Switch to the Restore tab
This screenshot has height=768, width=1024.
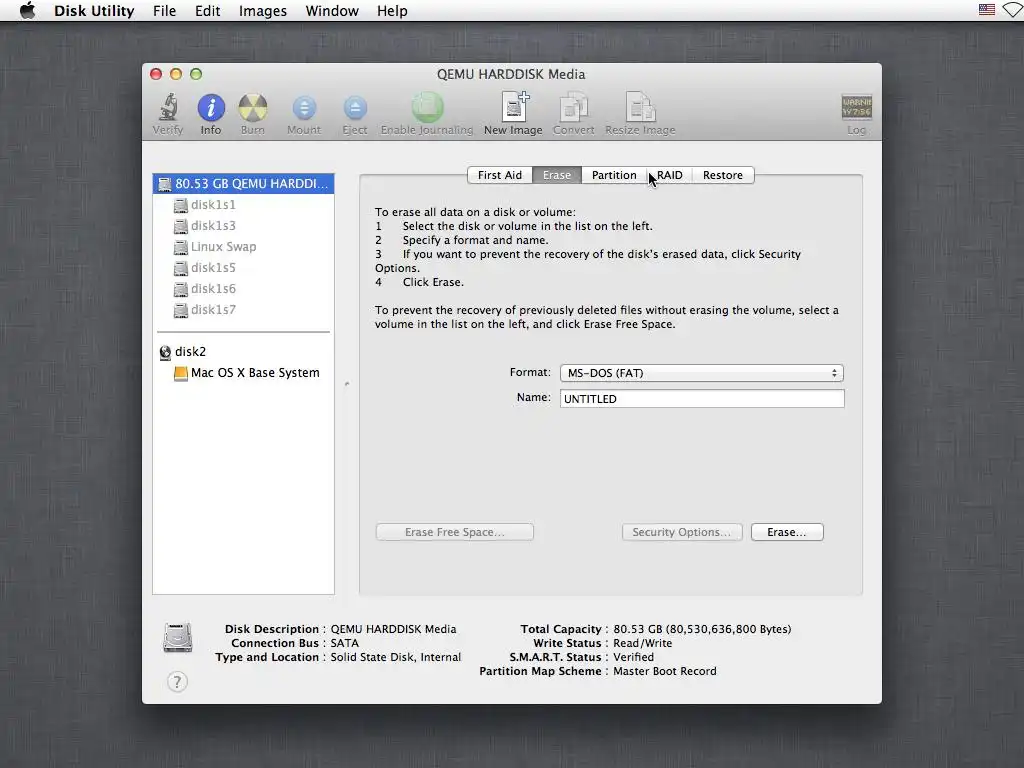point(723,175)
